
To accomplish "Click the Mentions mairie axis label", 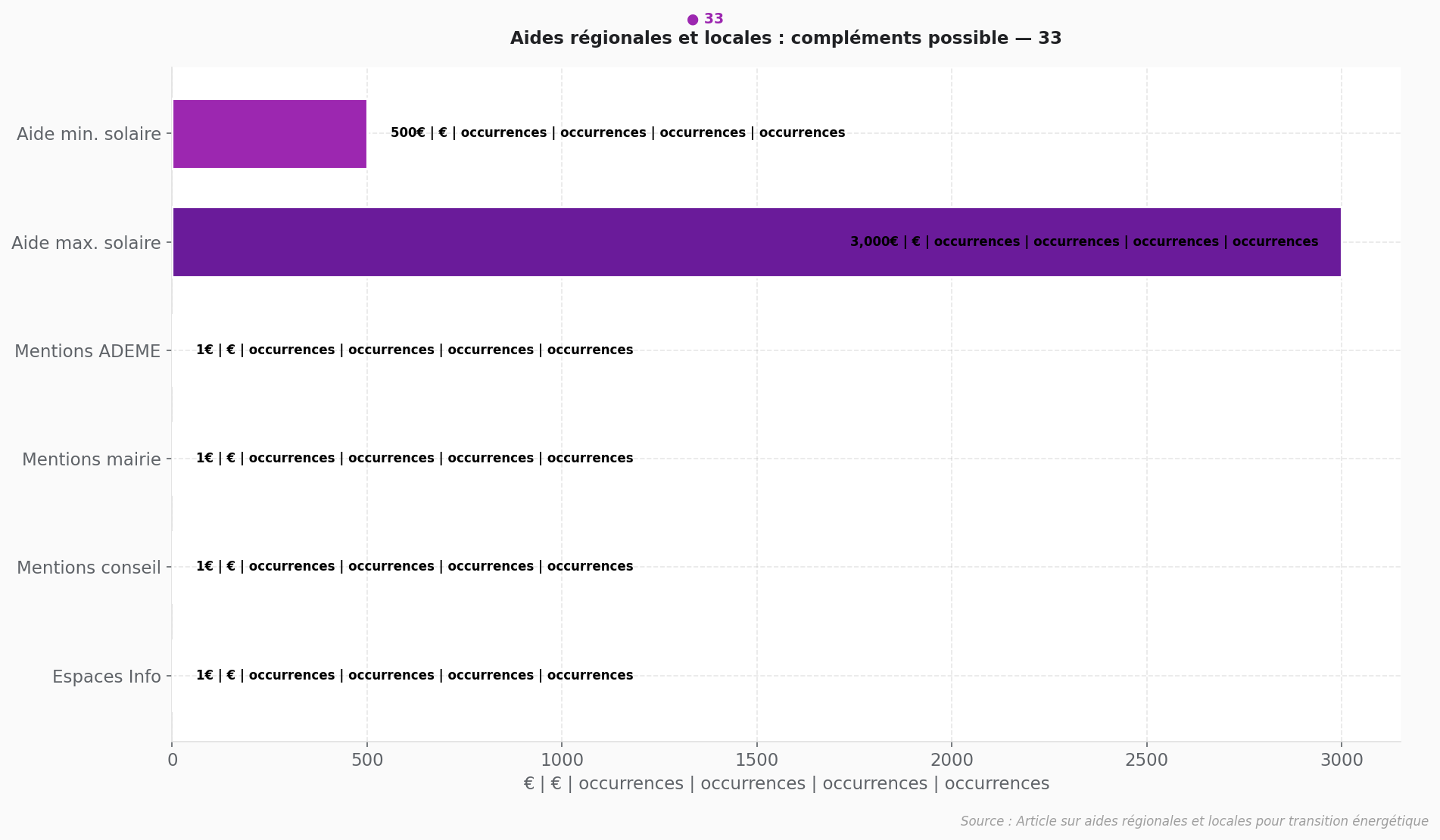I will pos(92,459).
